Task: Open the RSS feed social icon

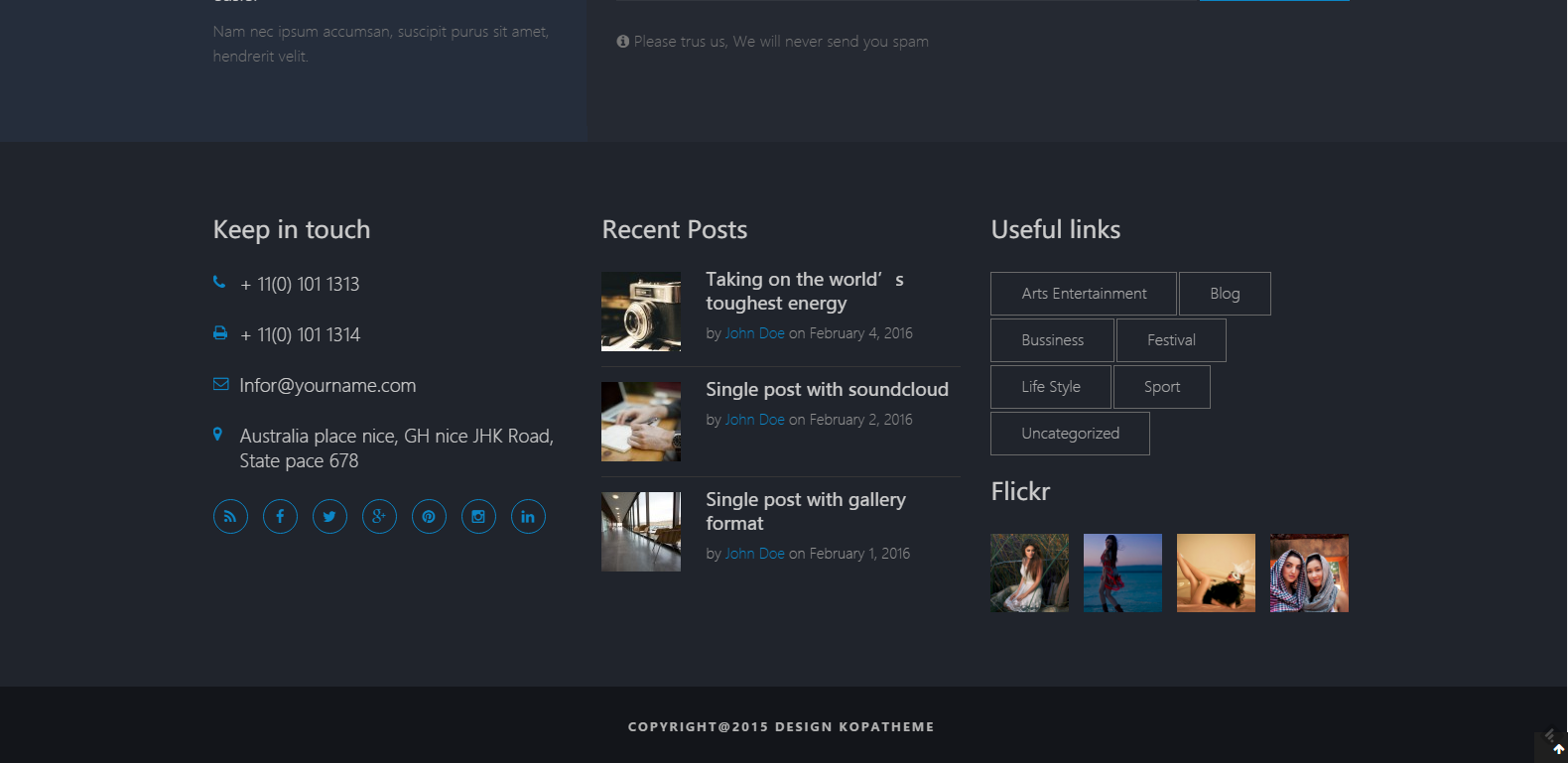Action: [230, 516]
